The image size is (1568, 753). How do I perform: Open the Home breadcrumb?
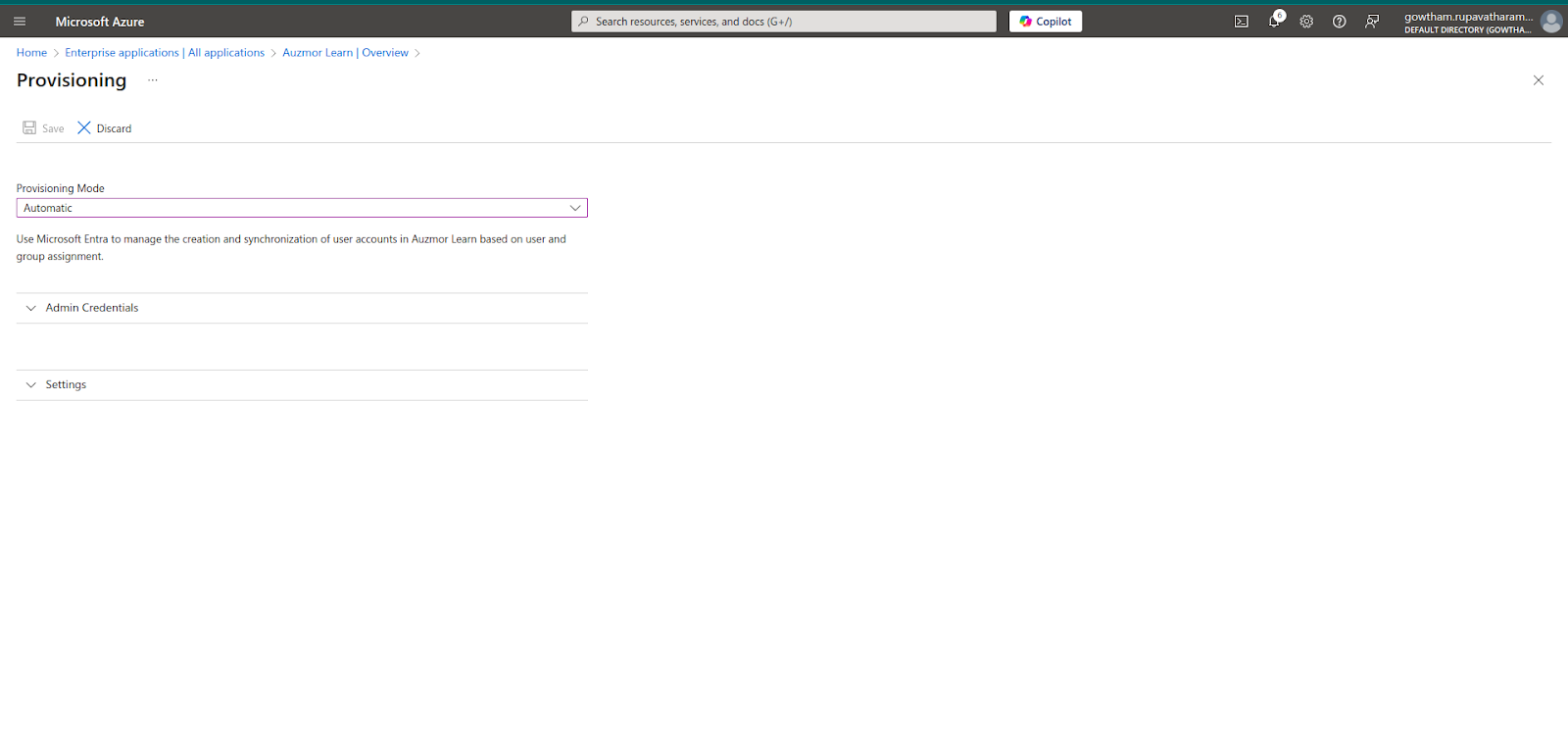(x=31, y=53)
